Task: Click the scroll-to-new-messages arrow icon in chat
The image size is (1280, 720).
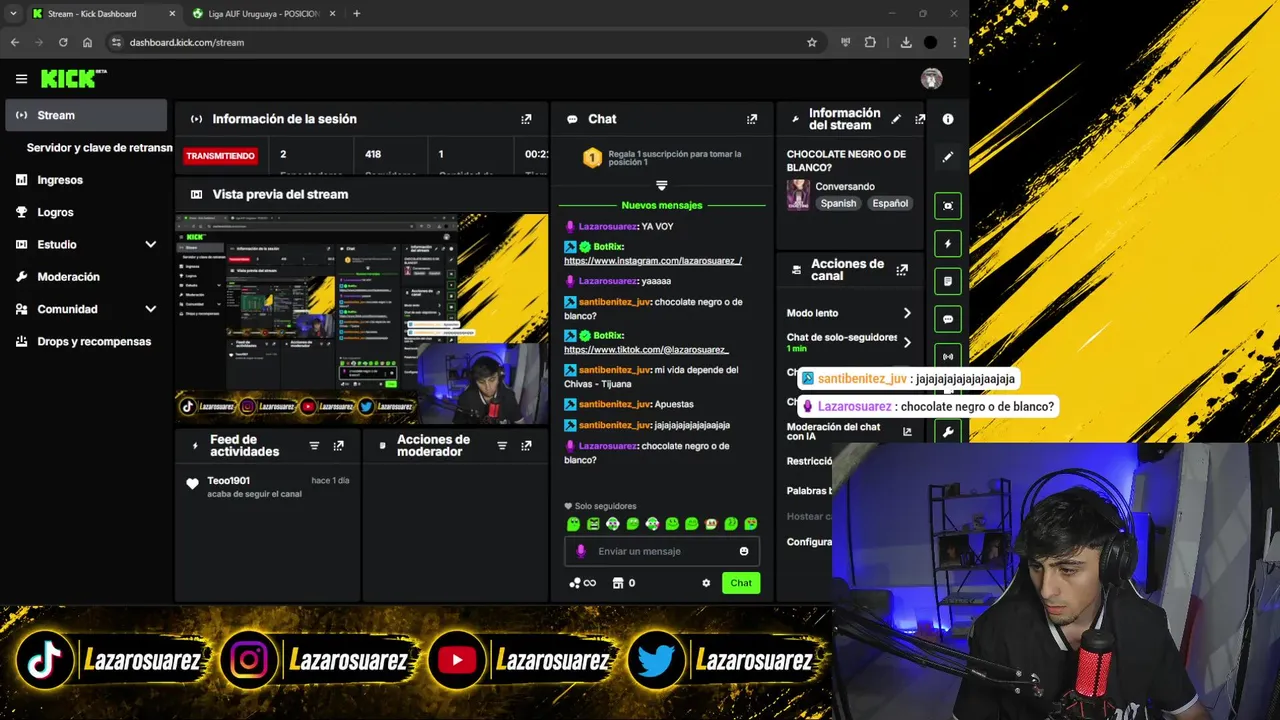Action: click(x=661, y=185)
